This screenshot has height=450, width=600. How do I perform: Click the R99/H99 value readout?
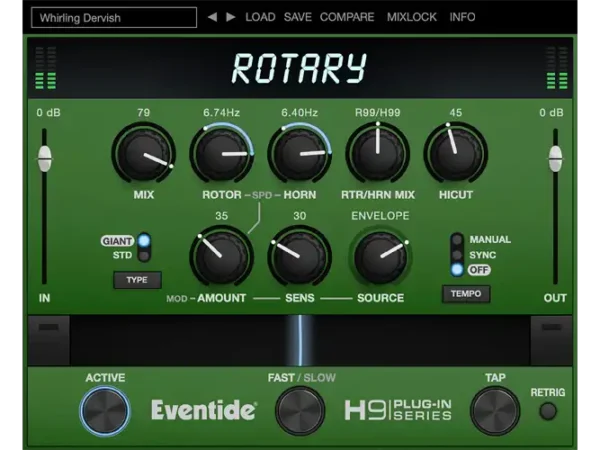click(378, 112)
